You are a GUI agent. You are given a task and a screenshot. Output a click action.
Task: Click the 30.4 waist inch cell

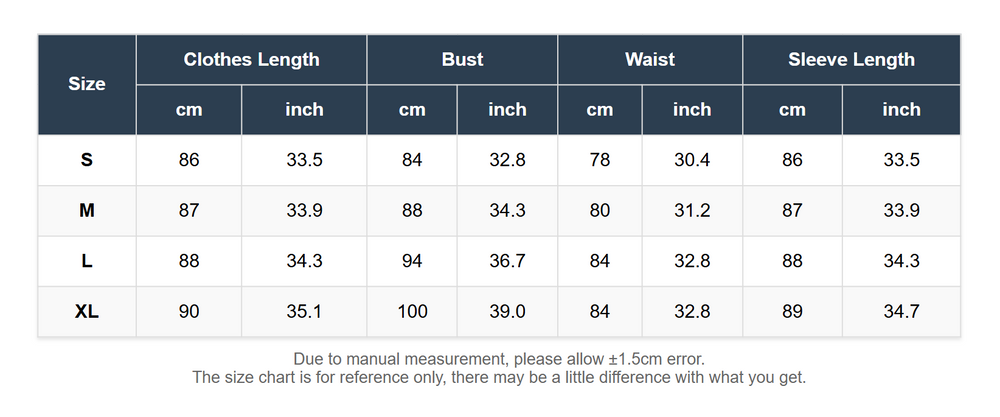692,160
